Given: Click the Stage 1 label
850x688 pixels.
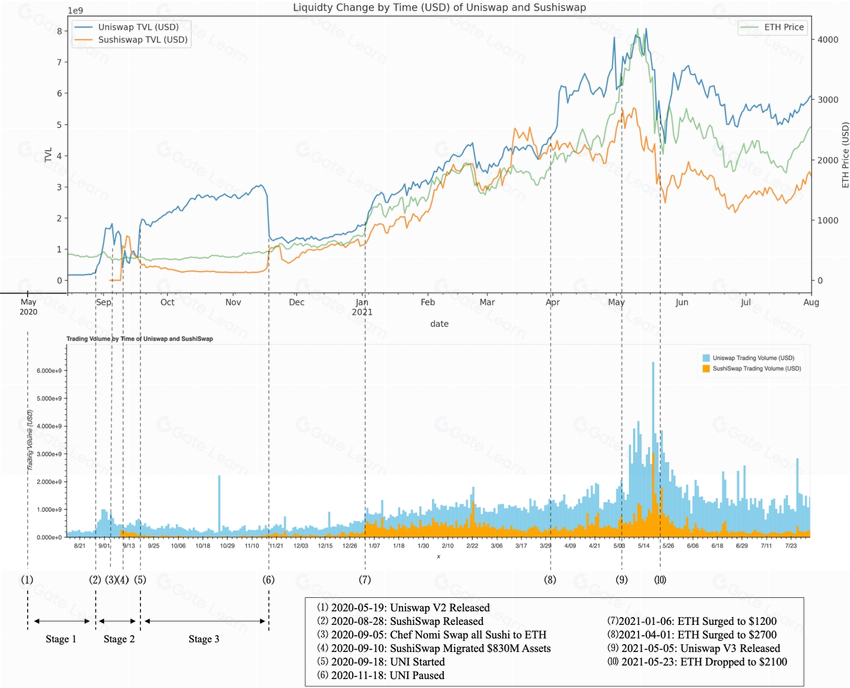Looking at the screenshot, I should [60, 639].
